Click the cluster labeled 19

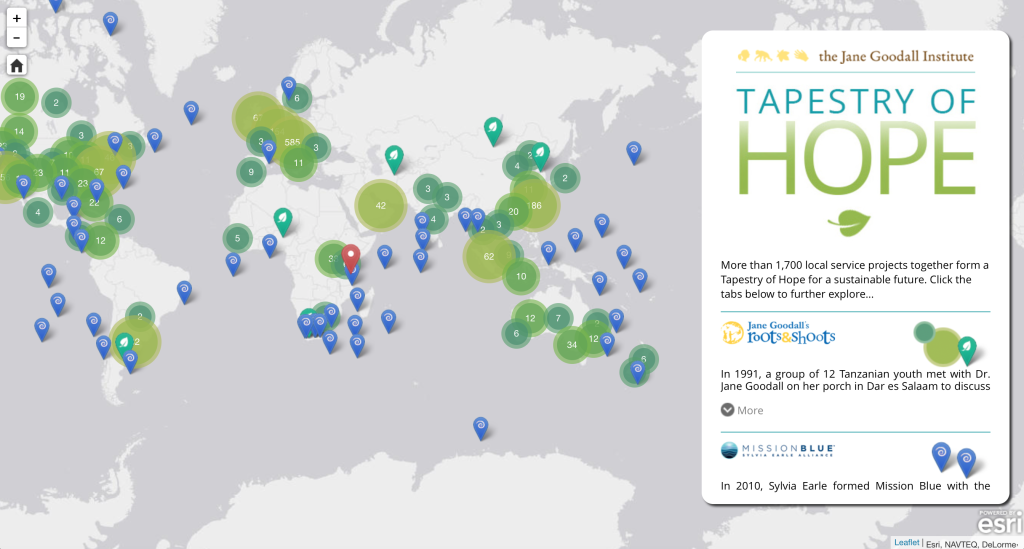pyautogui.click(x=20, y=97)
